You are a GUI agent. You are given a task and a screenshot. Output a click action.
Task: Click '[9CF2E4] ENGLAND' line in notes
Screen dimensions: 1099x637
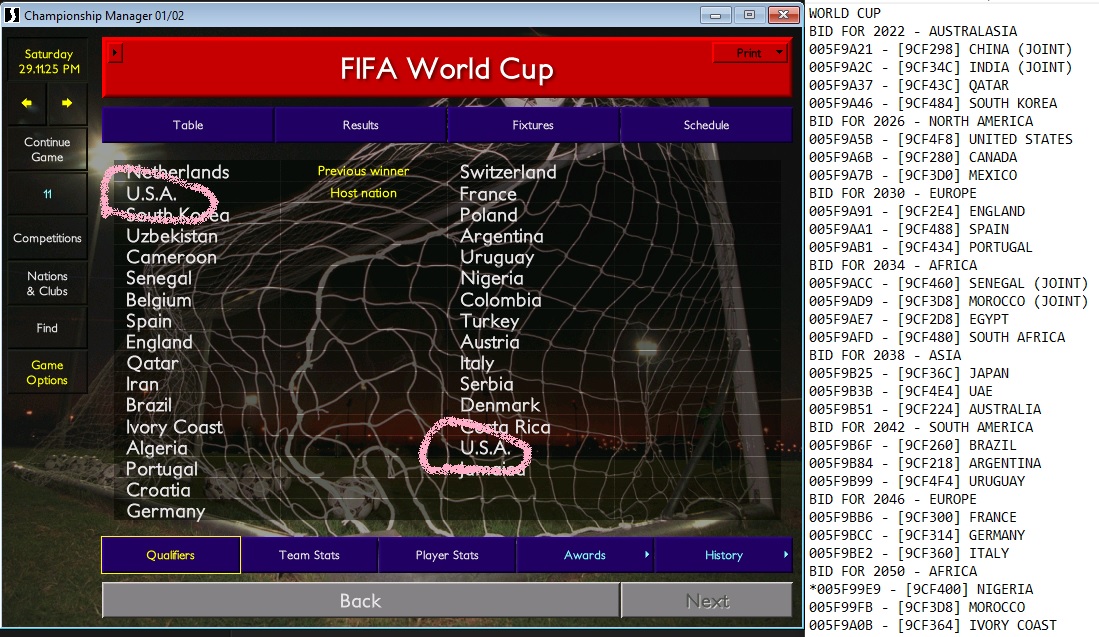click(961, 212)
